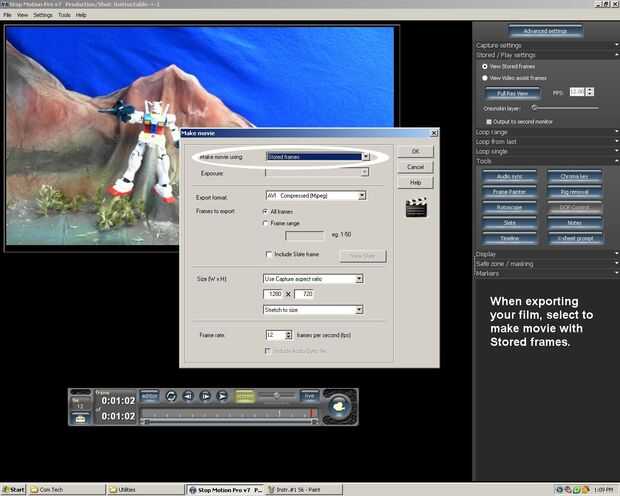620x496 pixels.
Task: Adjust the slider knob in the transport bar
Action: pos(277,396)
